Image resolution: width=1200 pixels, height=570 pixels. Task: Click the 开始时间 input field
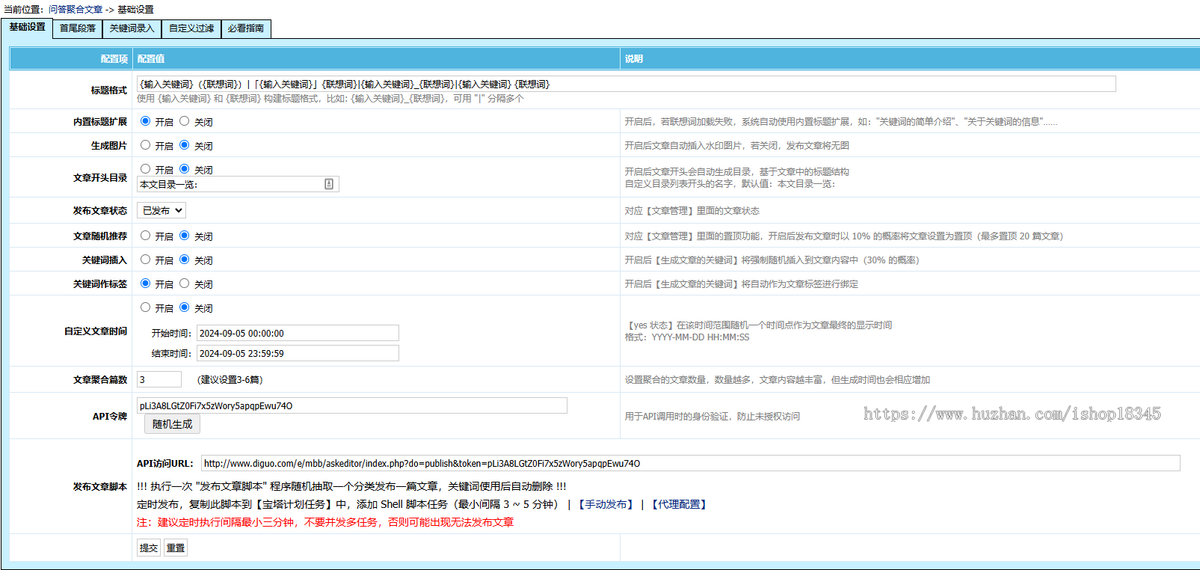(298, 333)
